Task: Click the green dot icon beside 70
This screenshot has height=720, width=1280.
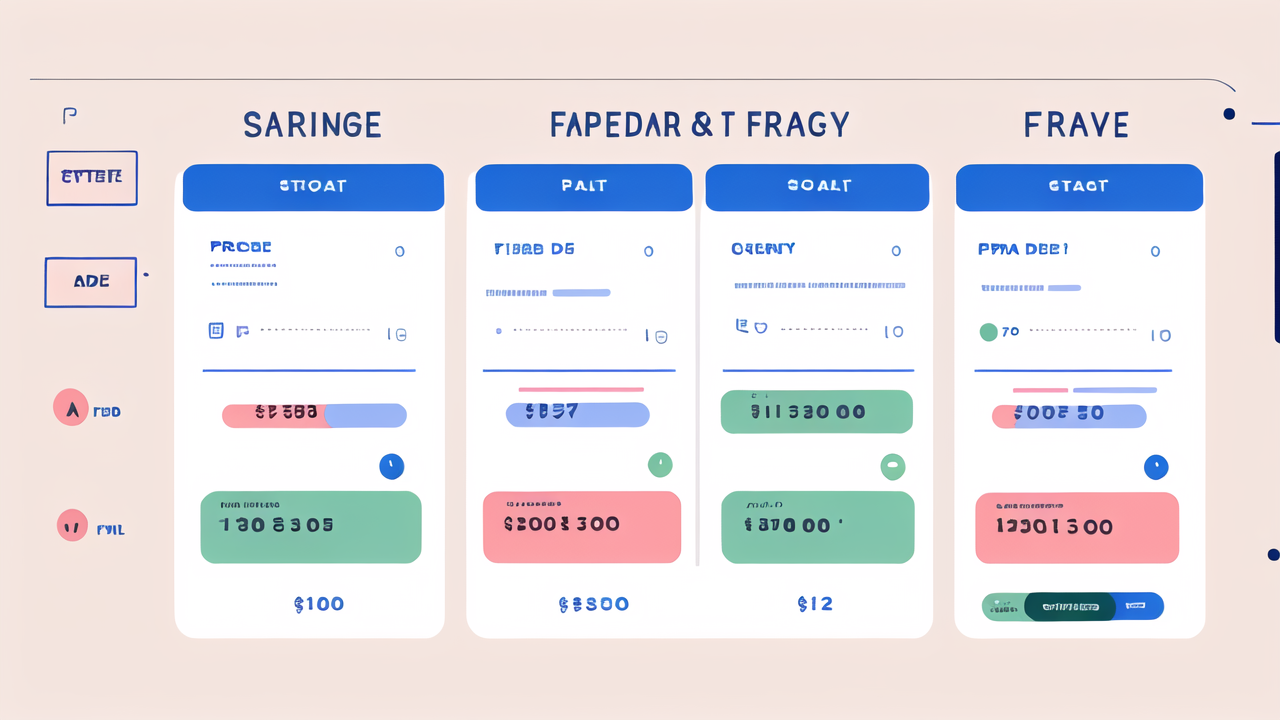Action: tap(988, 332)
